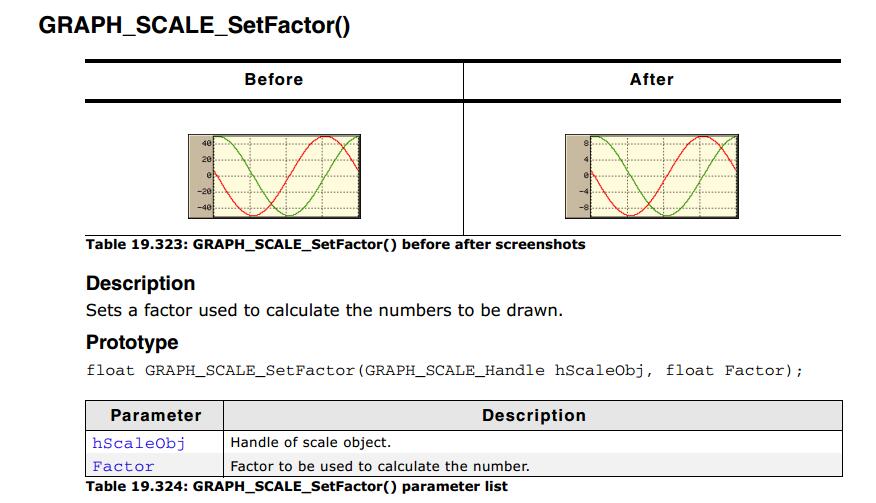The height and width of the screenshot is (503, 876).
Task: Click the After graph screenshot thumbnail
Action: coord(652,176)
